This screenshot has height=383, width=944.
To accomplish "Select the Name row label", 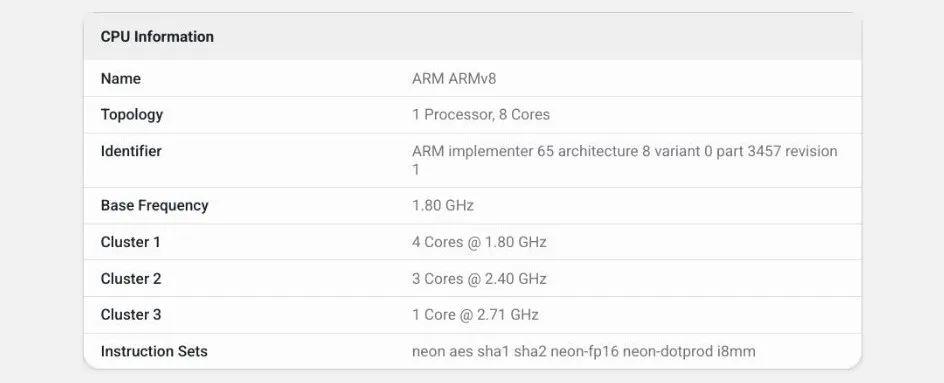I will [120, 79].
